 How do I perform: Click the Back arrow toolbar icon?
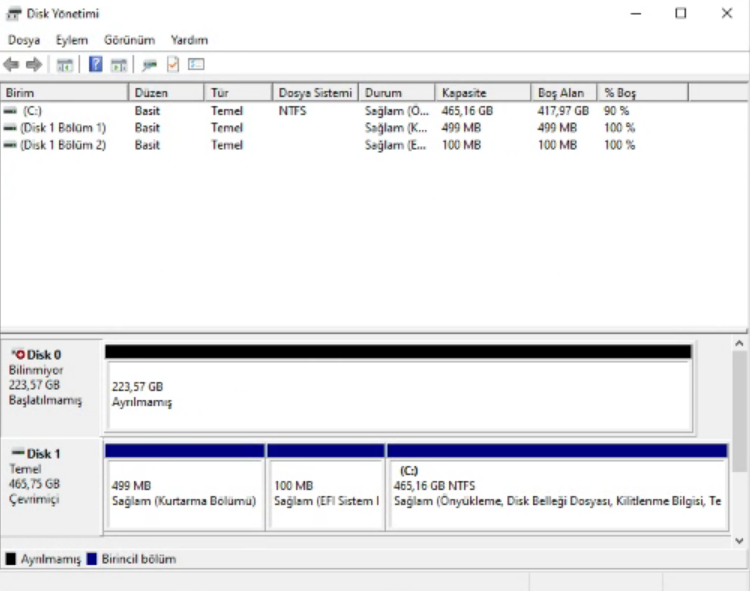pos(11,64)
